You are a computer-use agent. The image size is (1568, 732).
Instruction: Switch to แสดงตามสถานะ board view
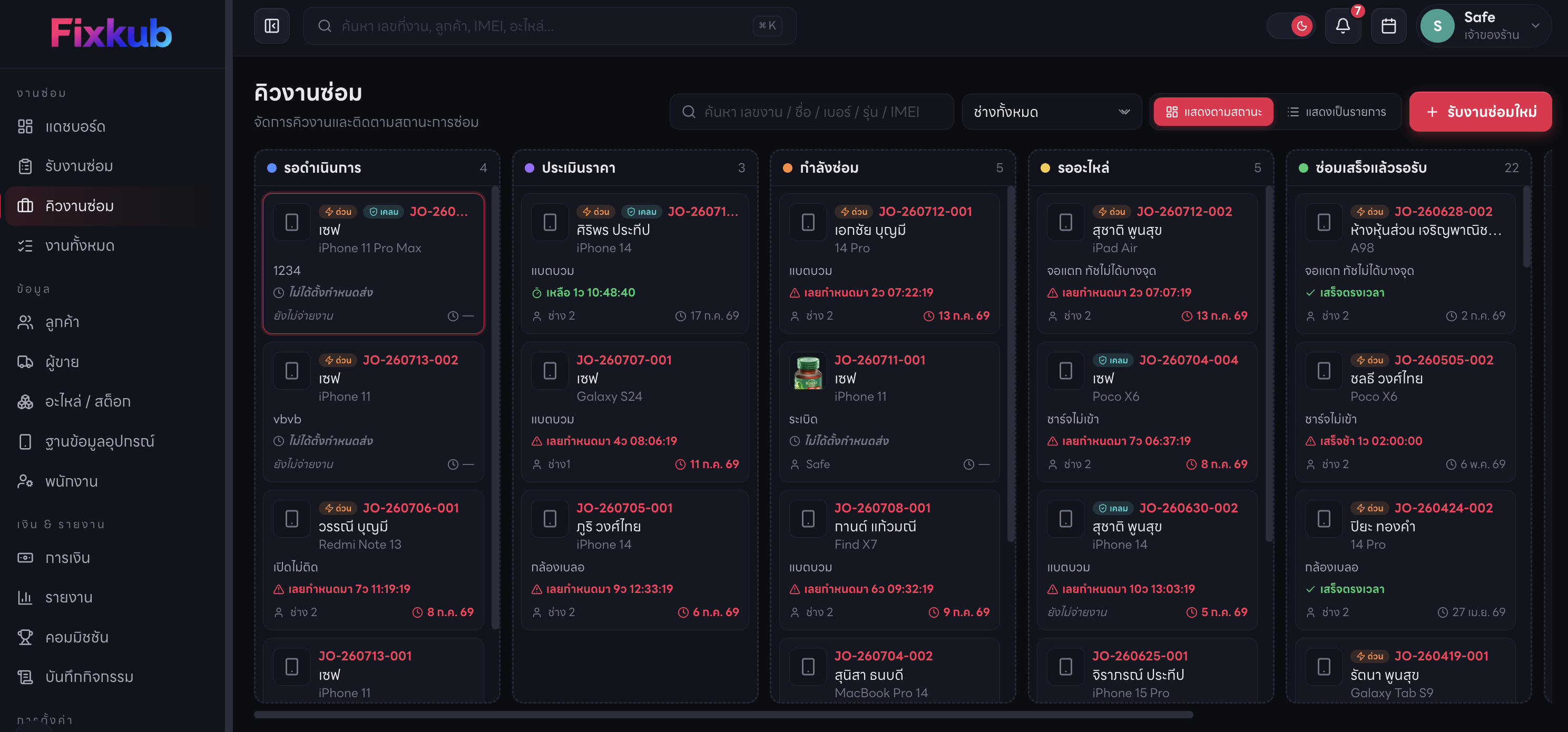(1213, 112)
